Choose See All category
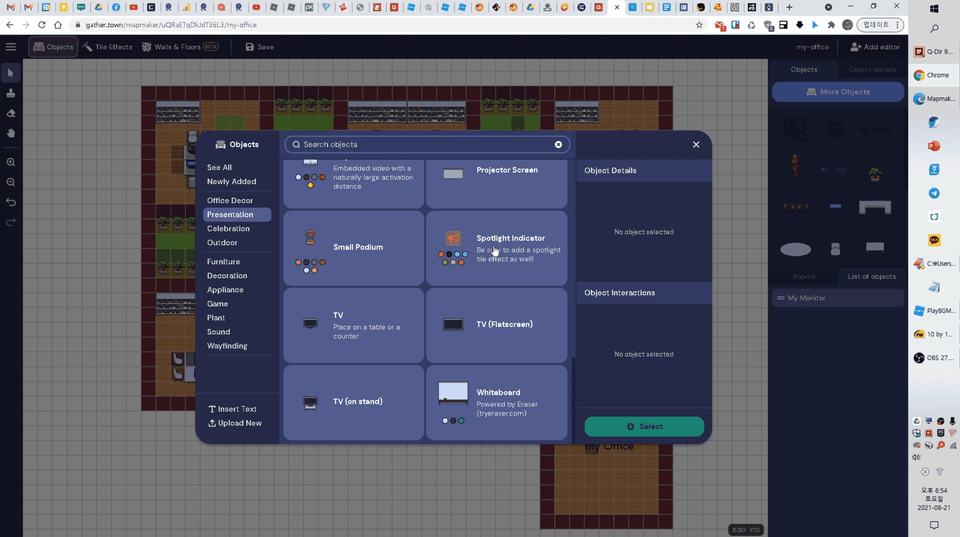This screenshot has height=537, width=960. pyautogui.click(x=219, y=167)
